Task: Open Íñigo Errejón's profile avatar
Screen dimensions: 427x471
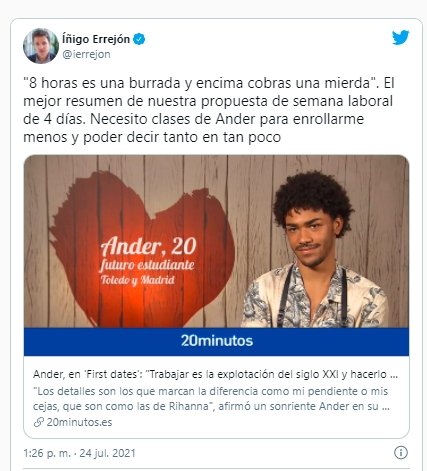Action: [x=41, y=46]
